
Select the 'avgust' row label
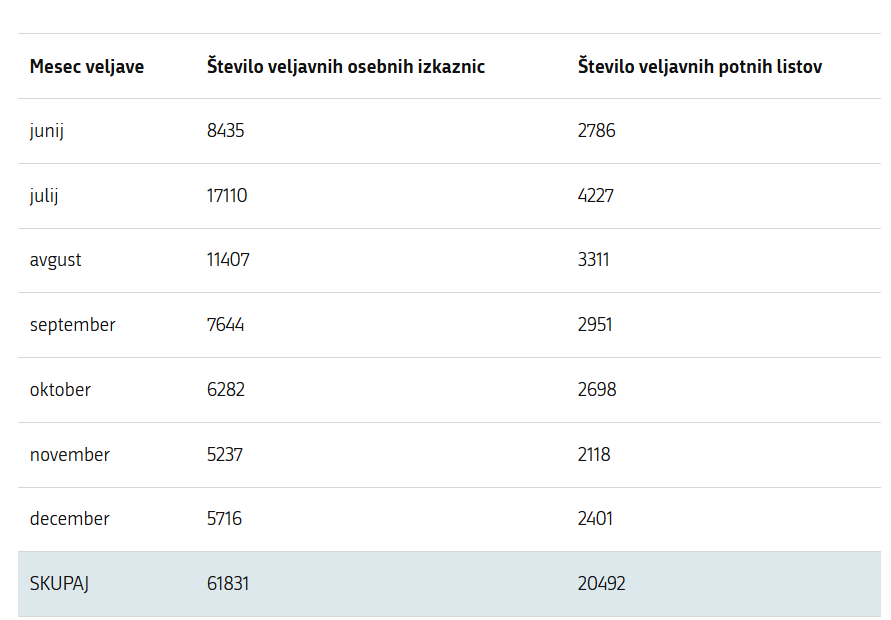tap(56, 261)
